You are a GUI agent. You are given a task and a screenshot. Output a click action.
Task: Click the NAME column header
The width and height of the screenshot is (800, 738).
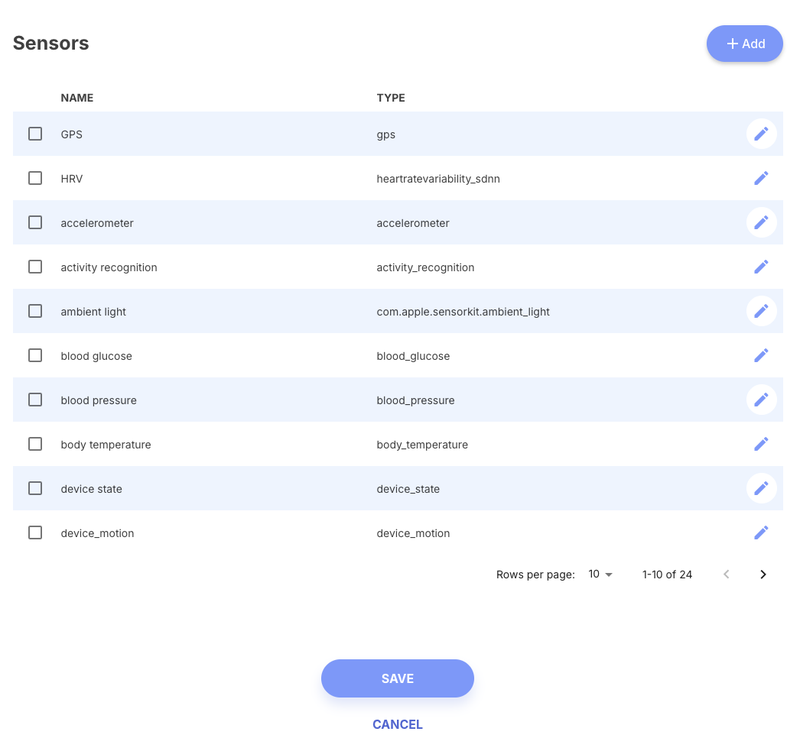coord(77,97)
